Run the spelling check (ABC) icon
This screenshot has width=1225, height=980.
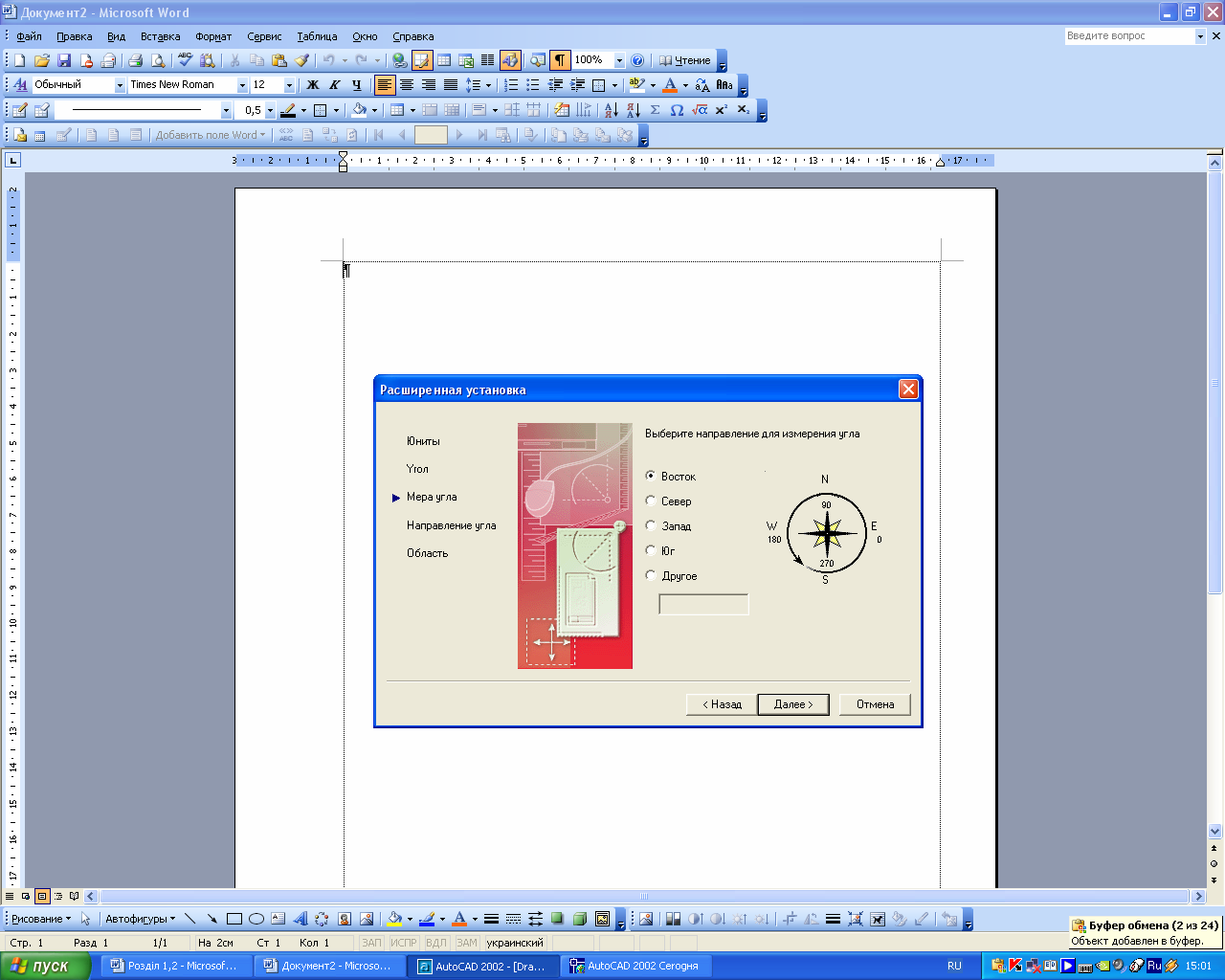[x=185, y=60]
